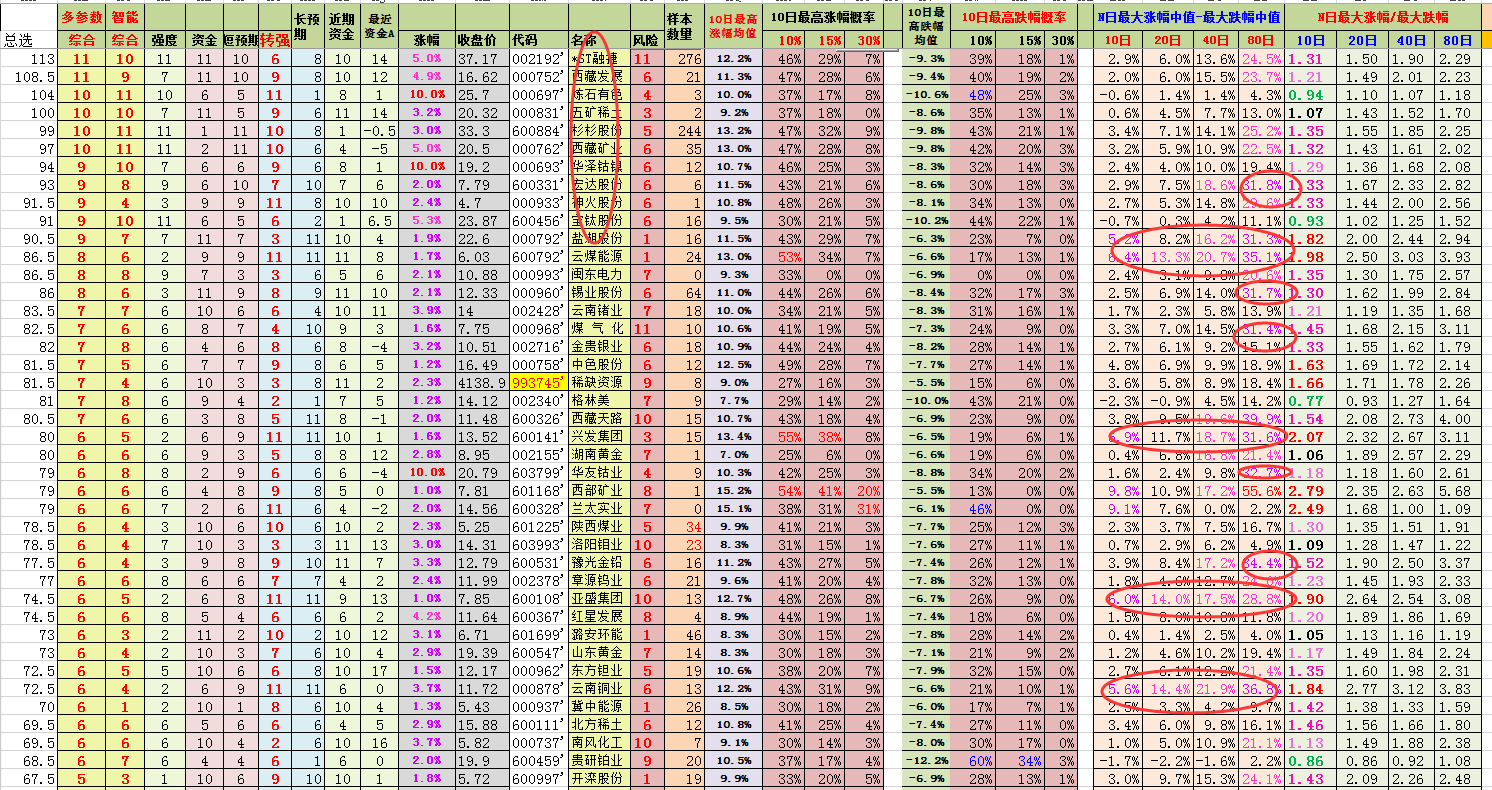The width and height of the screenshot is (1492, 790).
Task: Click the stock name 中色股份
Action: [x=598, y=365]
